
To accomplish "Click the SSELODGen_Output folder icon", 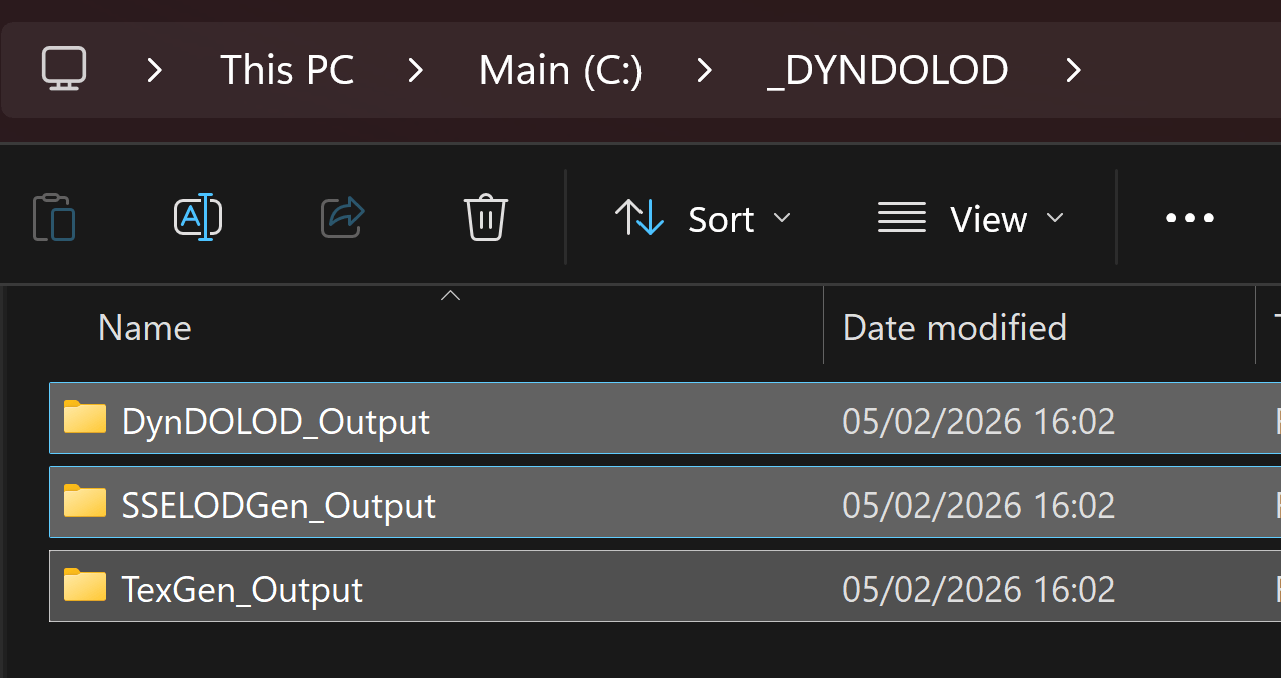I will point(85,502).
